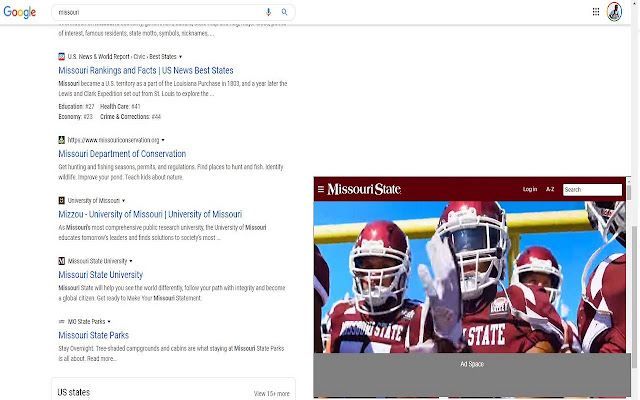This screenshot has height=400, width=640.
Task: Click A-Z on Missouri State preview
Action: pos(550,189)
